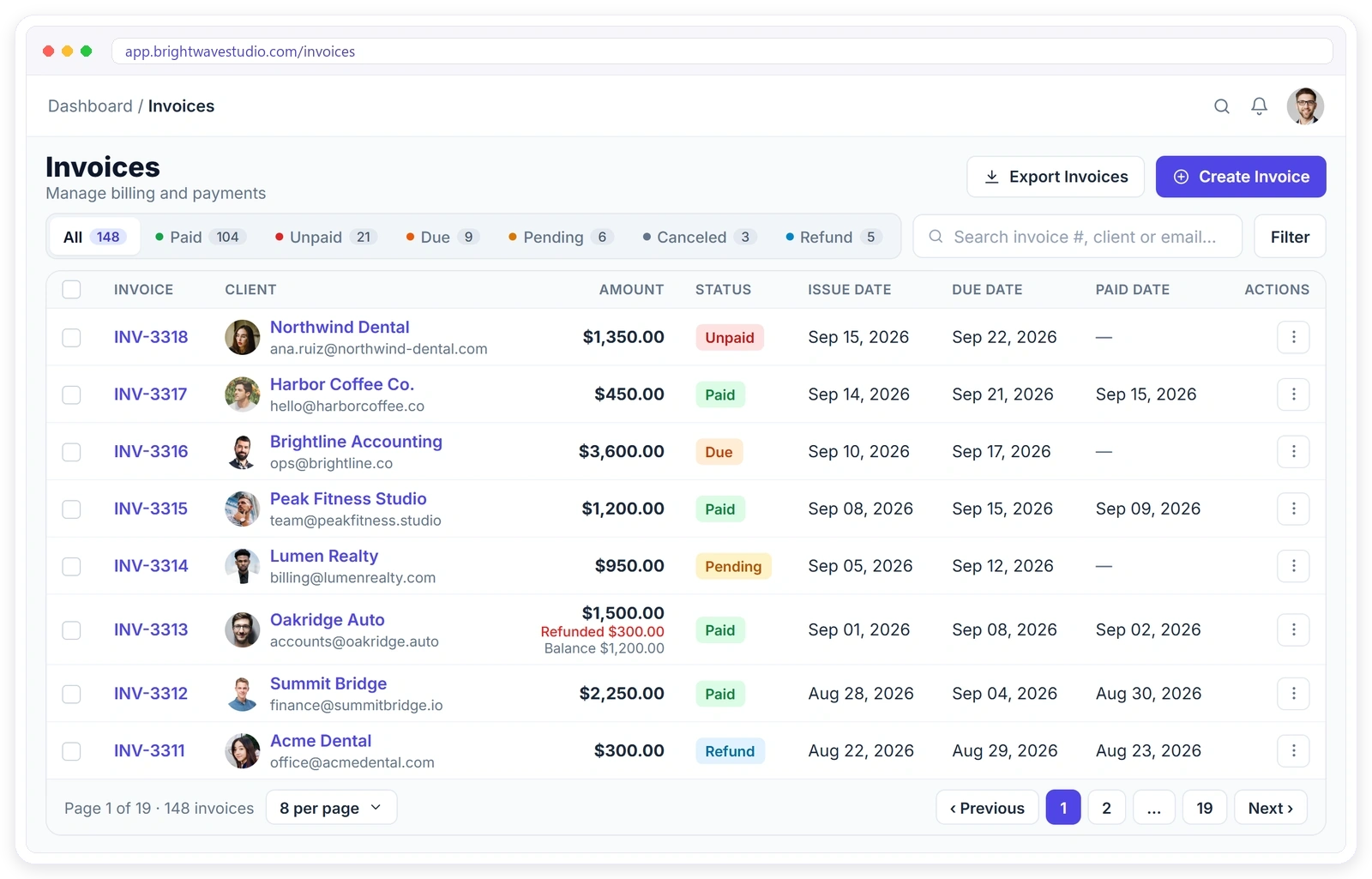Open actions menu for INV-3314

pos(1293,566)
